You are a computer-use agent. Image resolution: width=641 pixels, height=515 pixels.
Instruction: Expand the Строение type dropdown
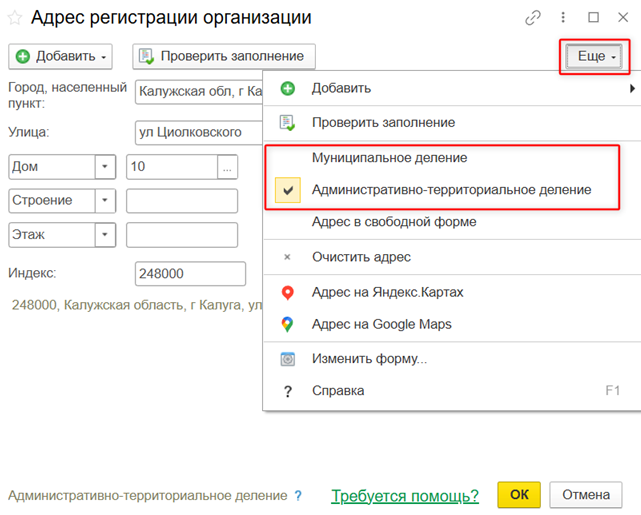point(105,201)
